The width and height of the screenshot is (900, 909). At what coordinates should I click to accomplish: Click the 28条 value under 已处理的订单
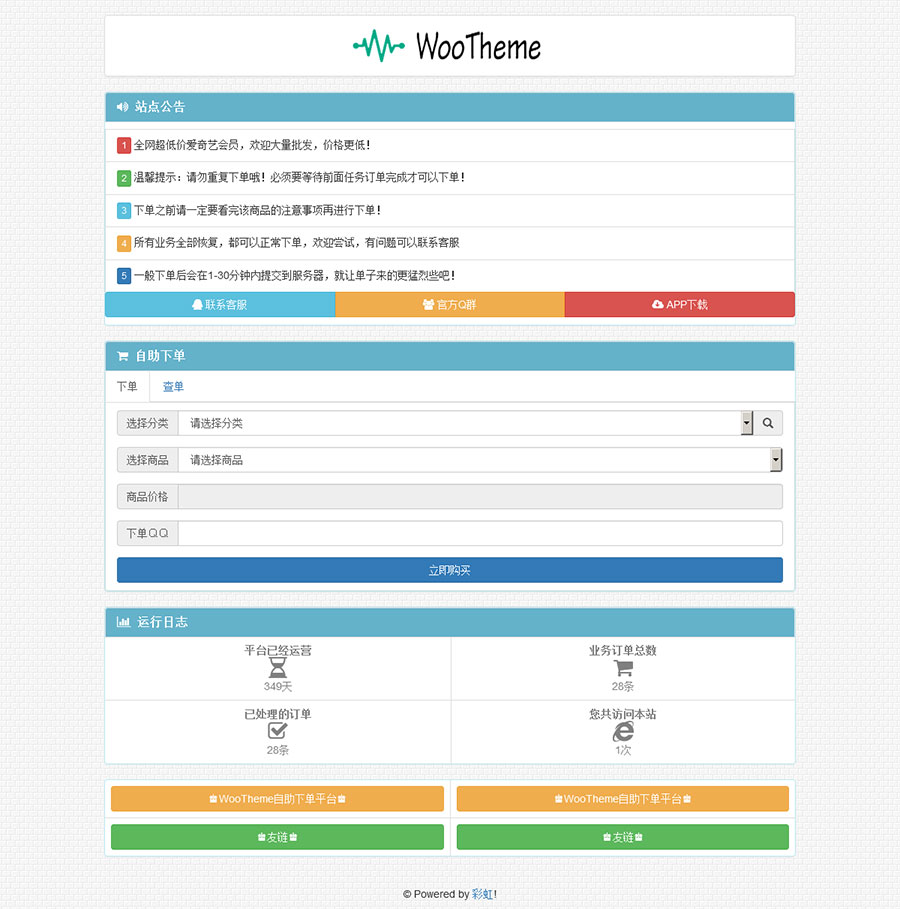click(x=278, y=750)
